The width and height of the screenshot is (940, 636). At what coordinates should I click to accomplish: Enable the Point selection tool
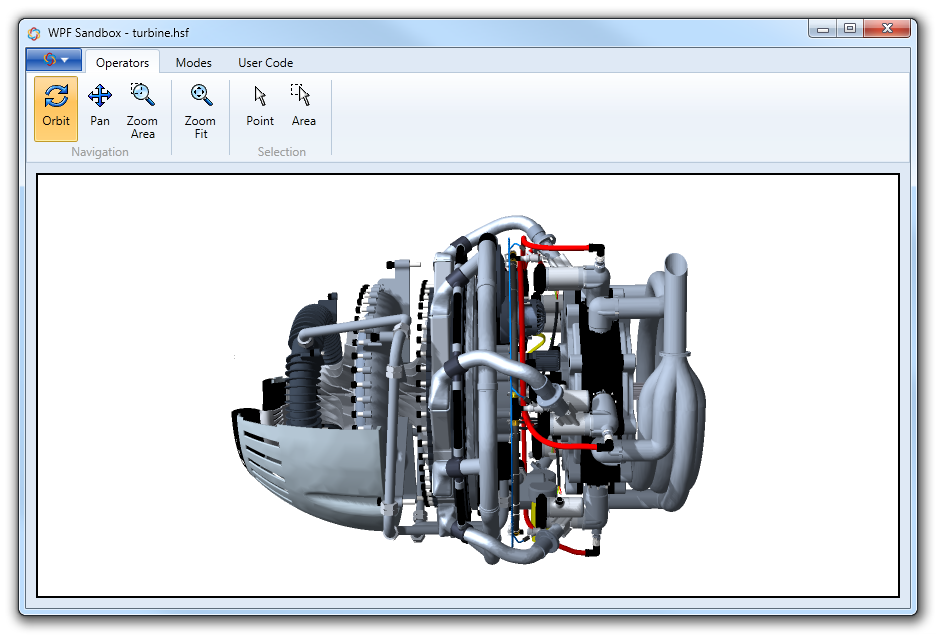point(260,108)
